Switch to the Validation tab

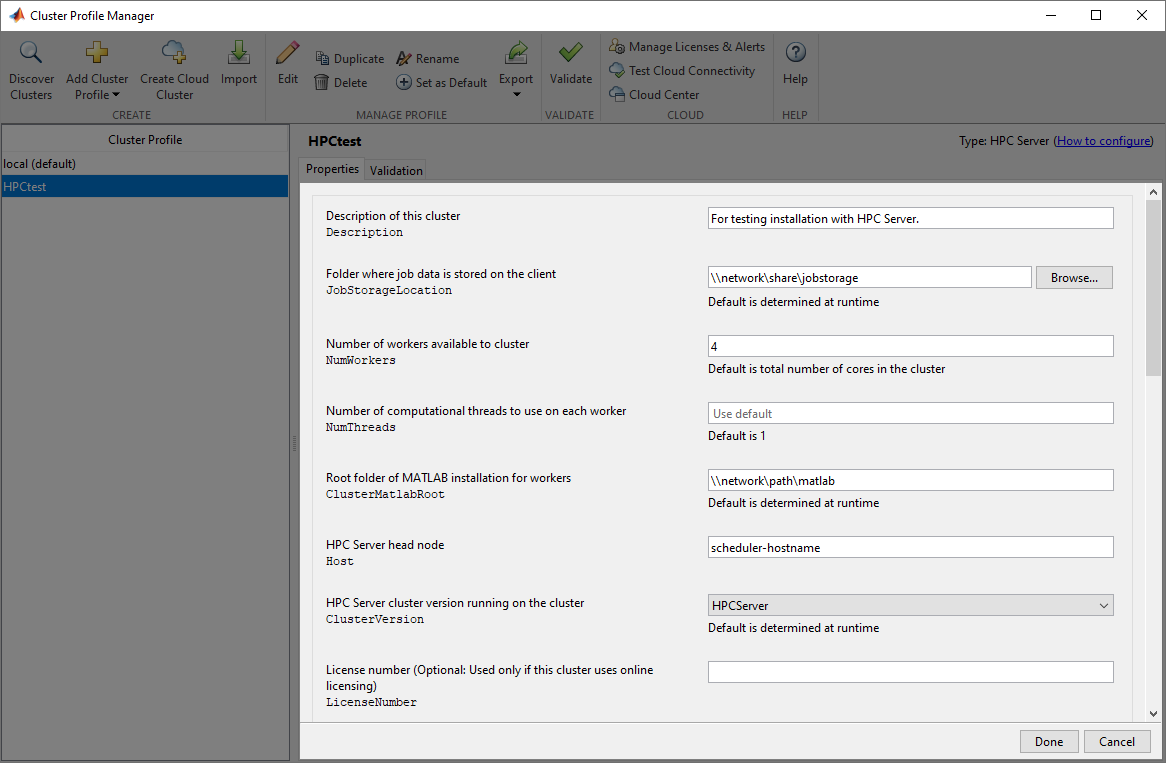click(x=395, y=170)
